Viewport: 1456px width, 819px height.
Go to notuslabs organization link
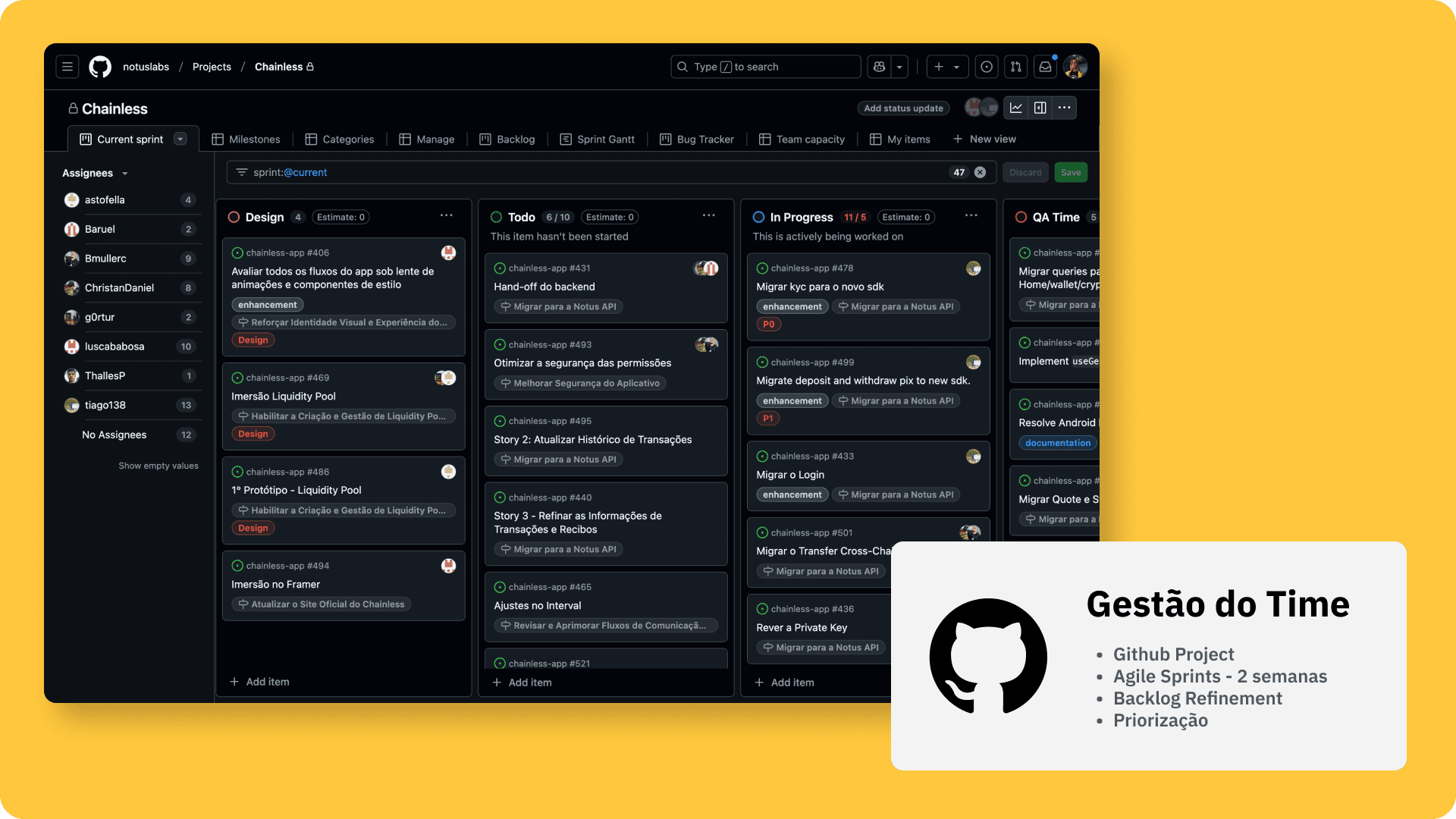[146, 67]
